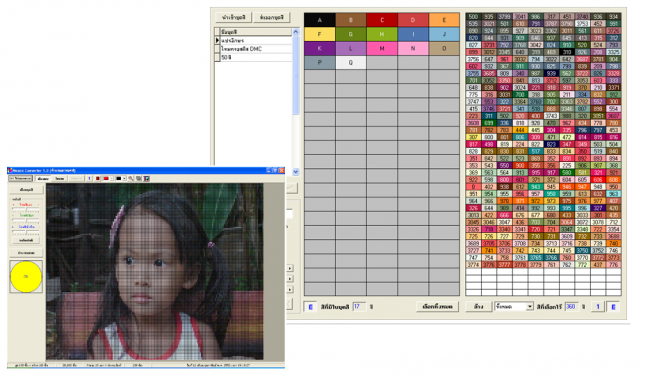Click the last colorful picture icon in the toolbar
Image resolution: width=650 pixels, height=374 pixels.
point(146,178)
